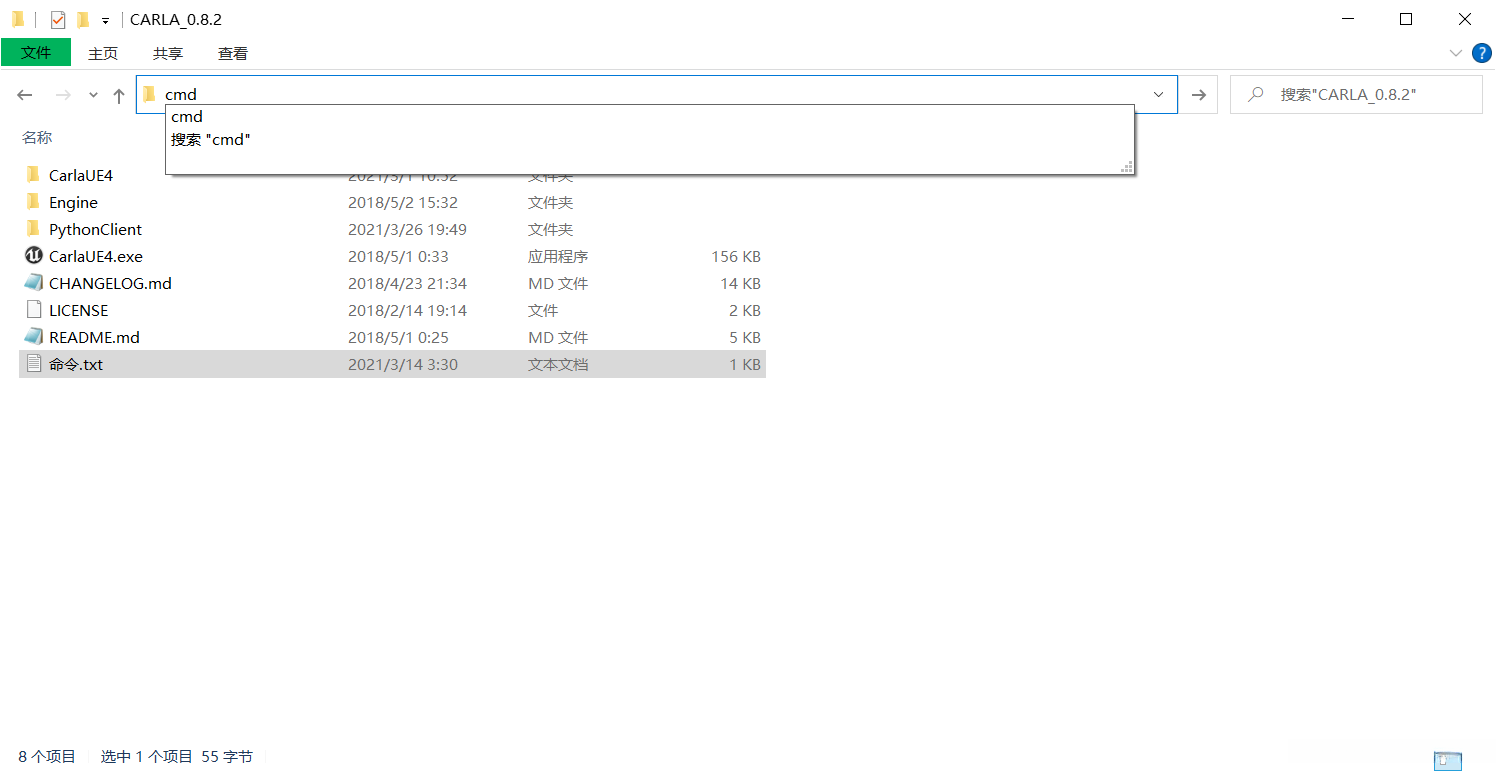
Task: Click the 文本文档 type cell
Action: tap(558, 364)
